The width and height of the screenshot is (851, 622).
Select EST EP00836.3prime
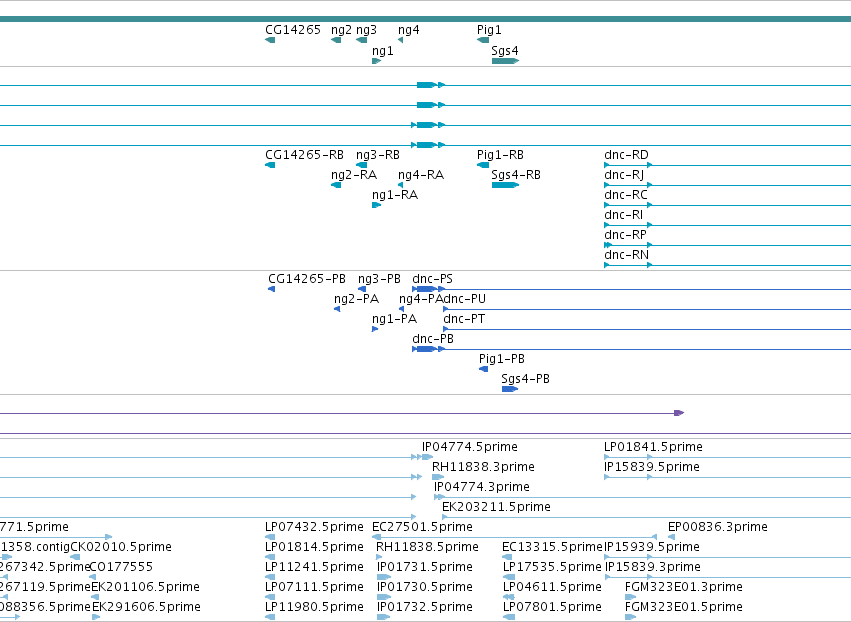pos(717,528)
